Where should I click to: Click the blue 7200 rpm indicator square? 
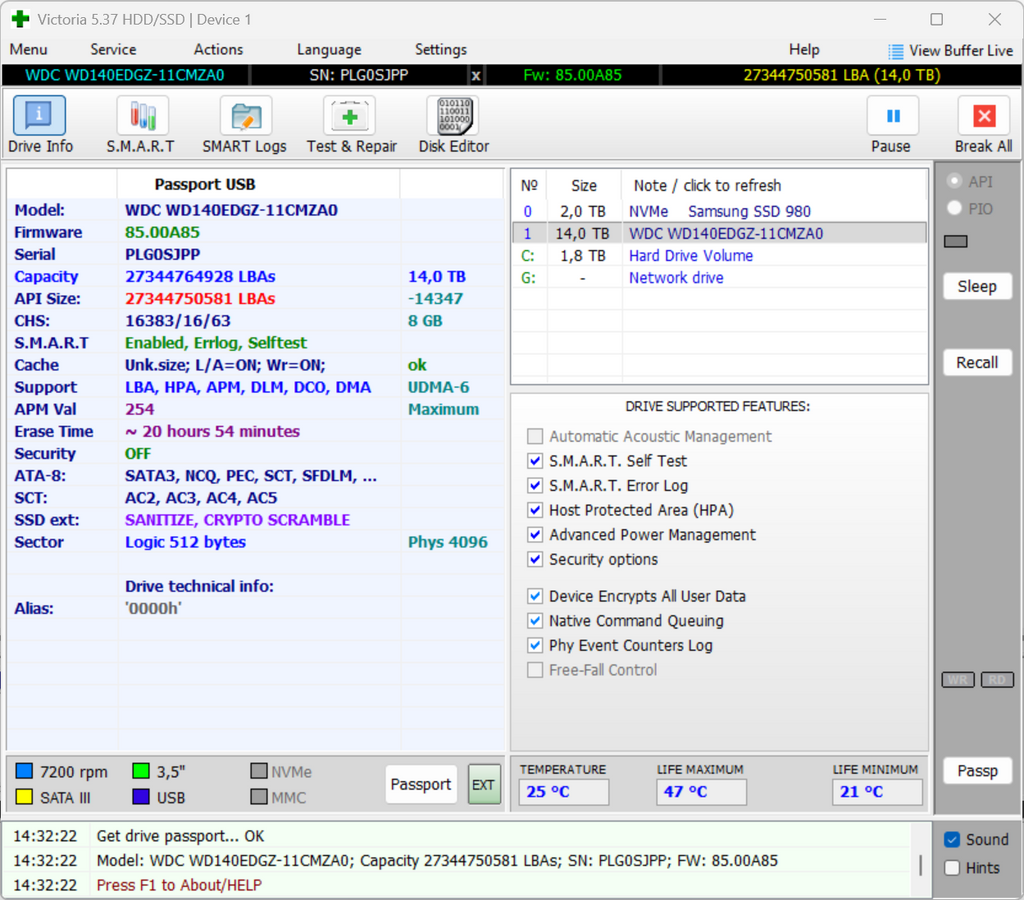point(24,771)
